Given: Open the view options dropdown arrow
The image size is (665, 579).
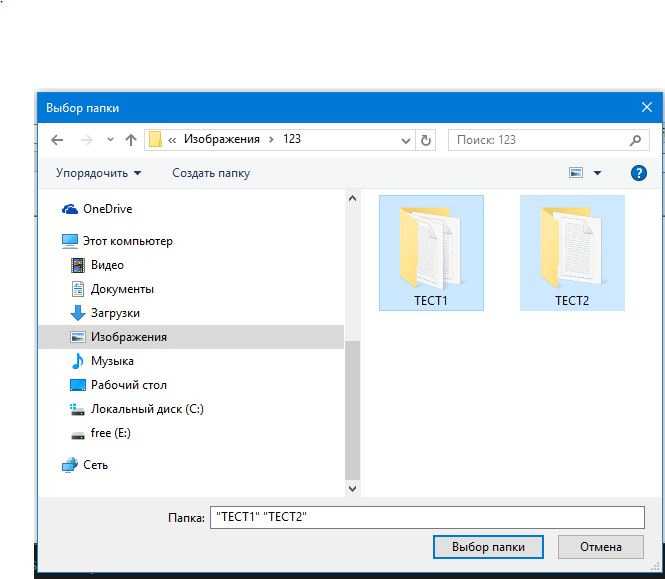Looking at the screenshot, I should tap(597, 173).
